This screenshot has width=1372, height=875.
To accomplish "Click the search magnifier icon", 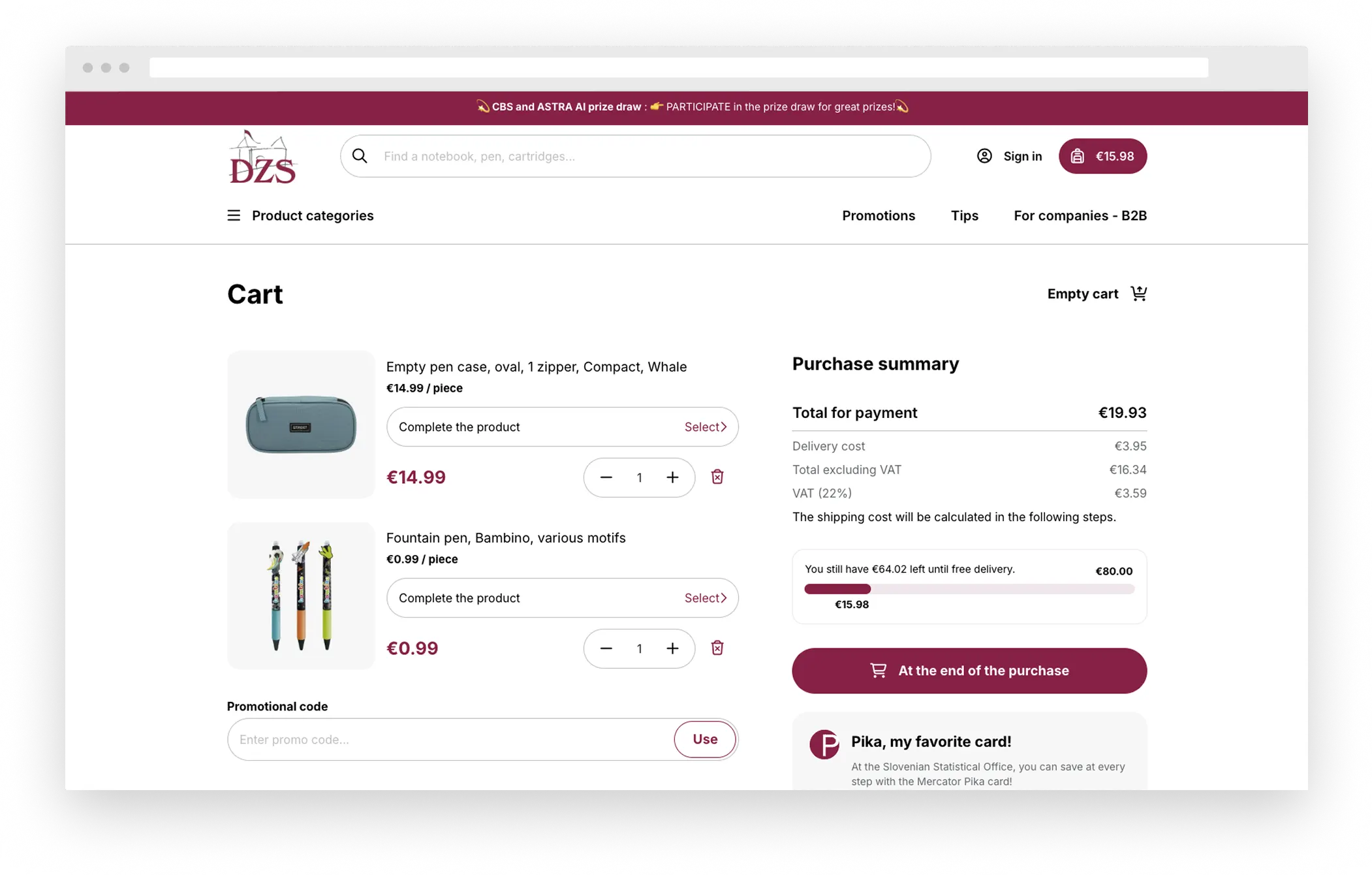I will [360, 156].
